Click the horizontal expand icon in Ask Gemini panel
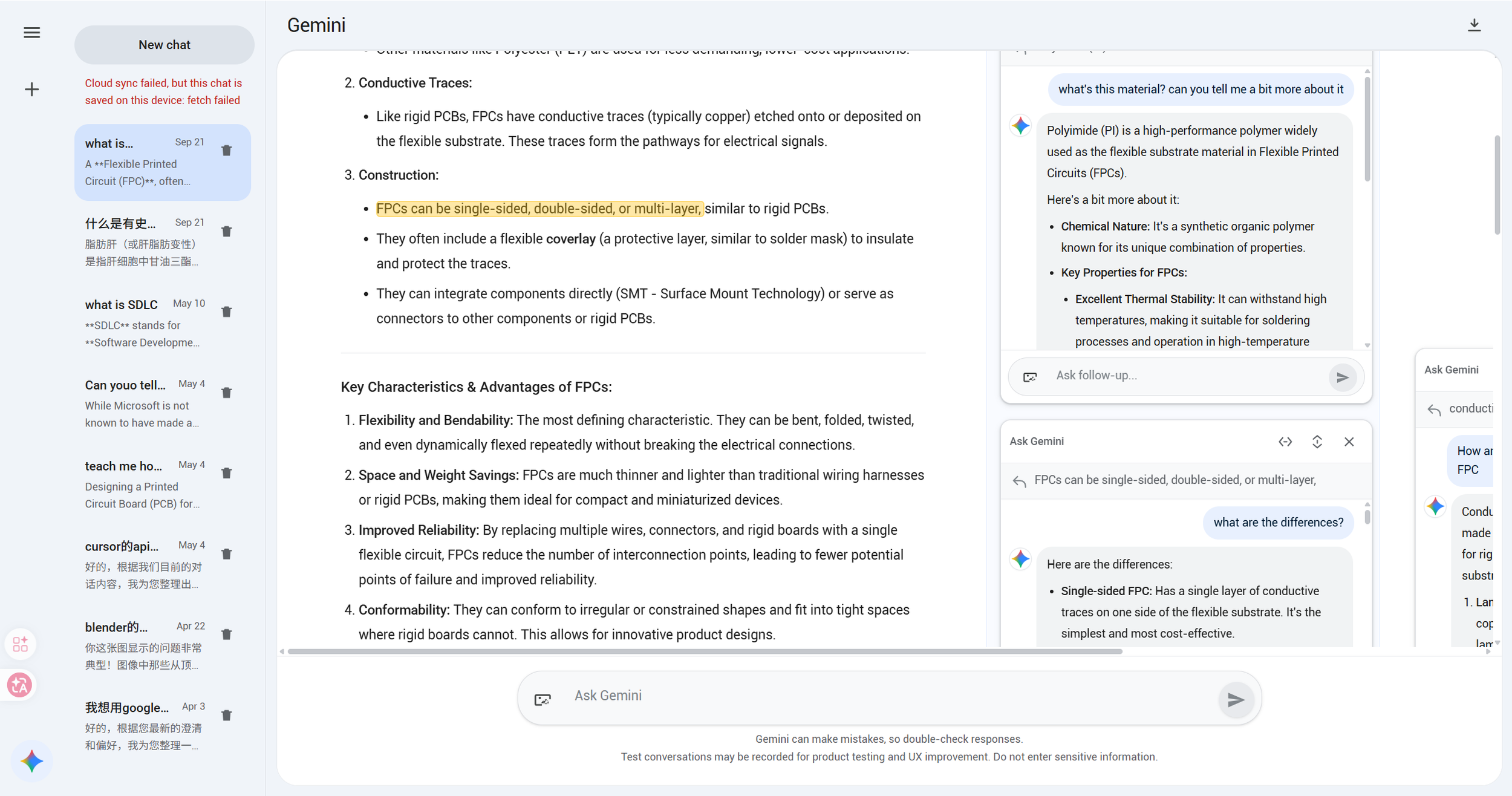 (x=1286, y=442)
